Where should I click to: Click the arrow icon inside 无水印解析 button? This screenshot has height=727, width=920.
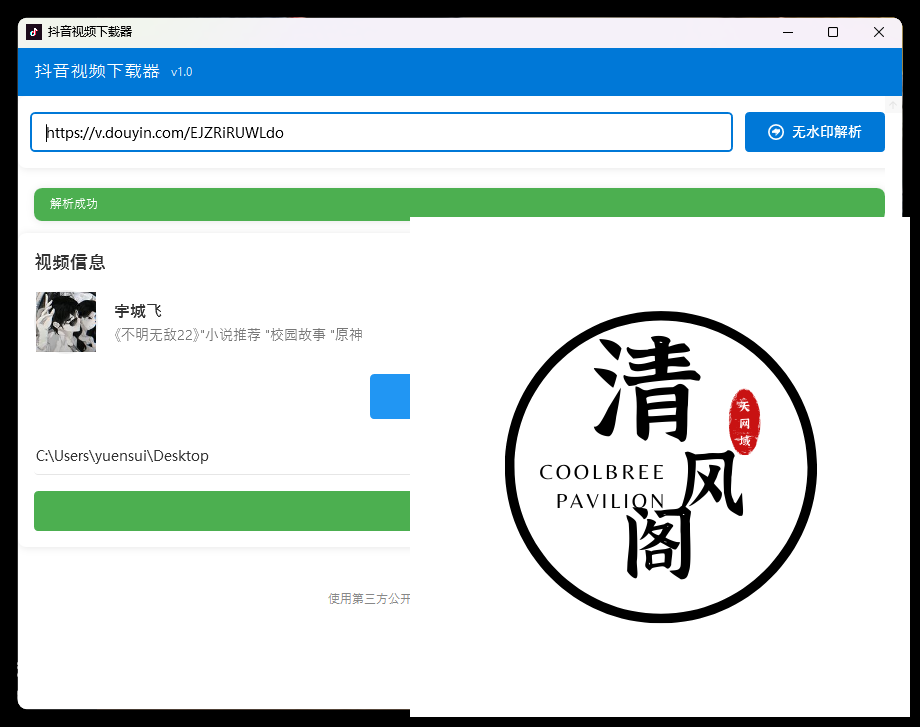[776, 132]
